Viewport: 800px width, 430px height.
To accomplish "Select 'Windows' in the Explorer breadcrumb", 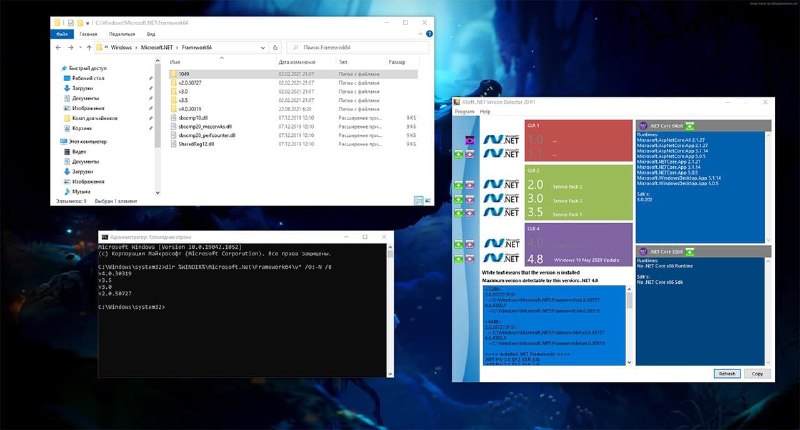I will point(121,47).
